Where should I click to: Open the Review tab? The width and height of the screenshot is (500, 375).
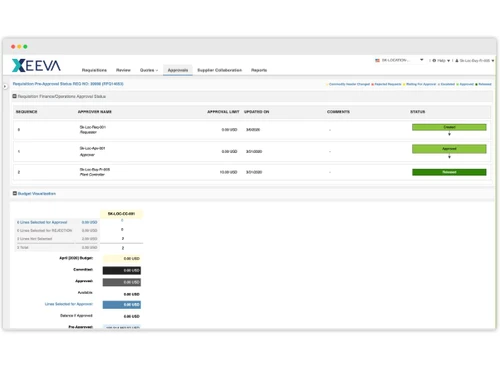pyautogui.click(x=123, y=70)
